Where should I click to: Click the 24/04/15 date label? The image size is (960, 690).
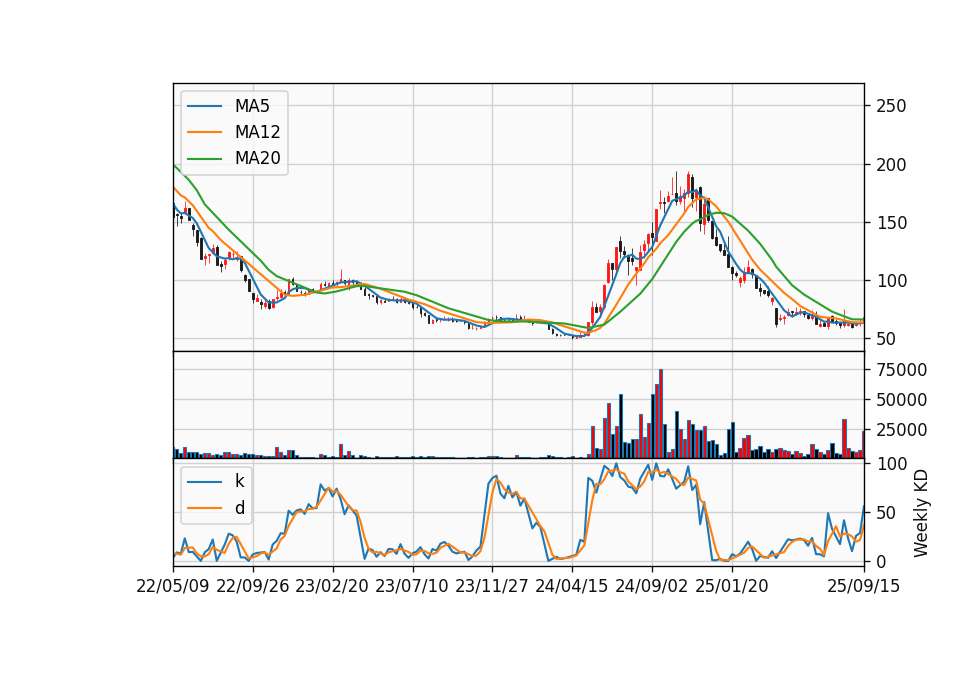click(572, 586)
